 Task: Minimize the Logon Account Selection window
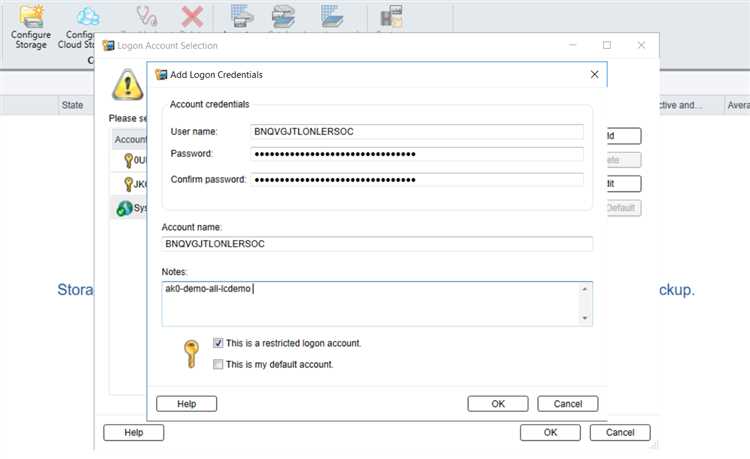tap(573, 45)
